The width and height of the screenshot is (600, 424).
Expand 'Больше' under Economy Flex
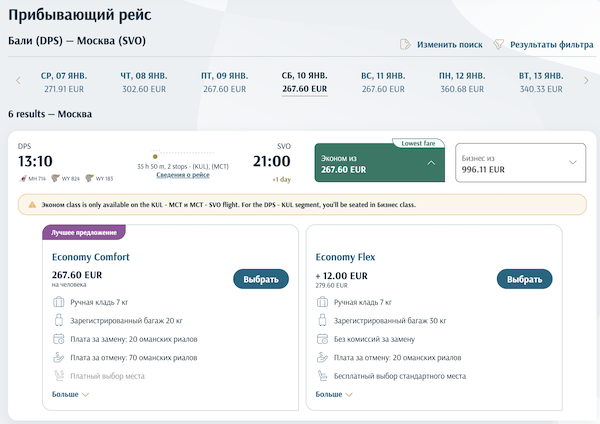334,395
